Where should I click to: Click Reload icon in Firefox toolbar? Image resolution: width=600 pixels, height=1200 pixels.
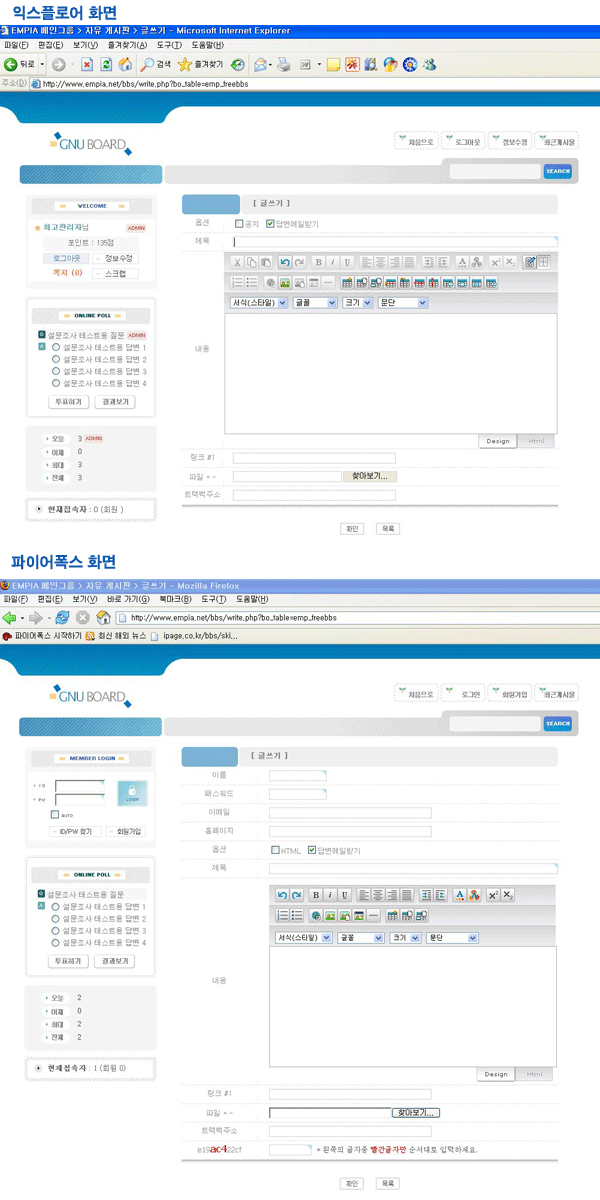click(x=63, y=616)
